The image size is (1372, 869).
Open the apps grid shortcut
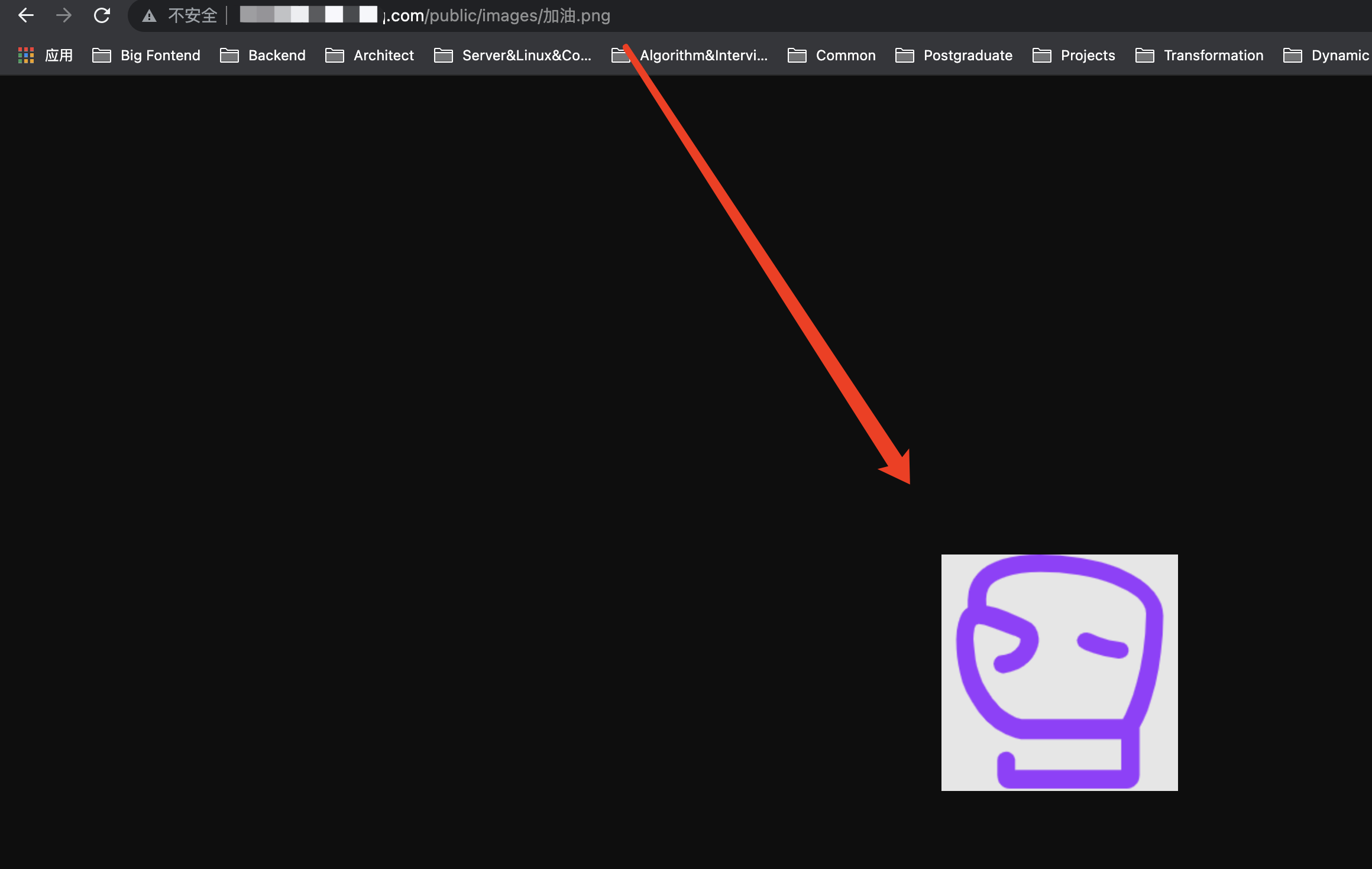[x=46, y=56]
